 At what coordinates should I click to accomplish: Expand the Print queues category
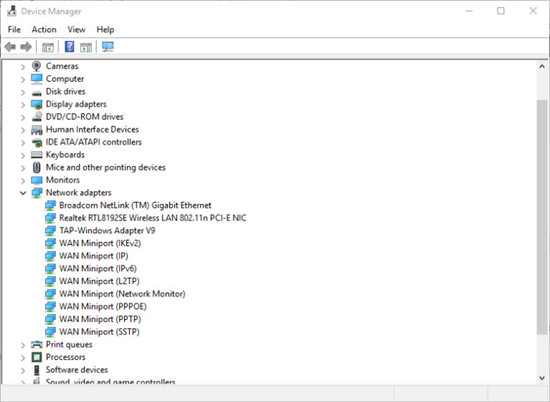point(23,345)
